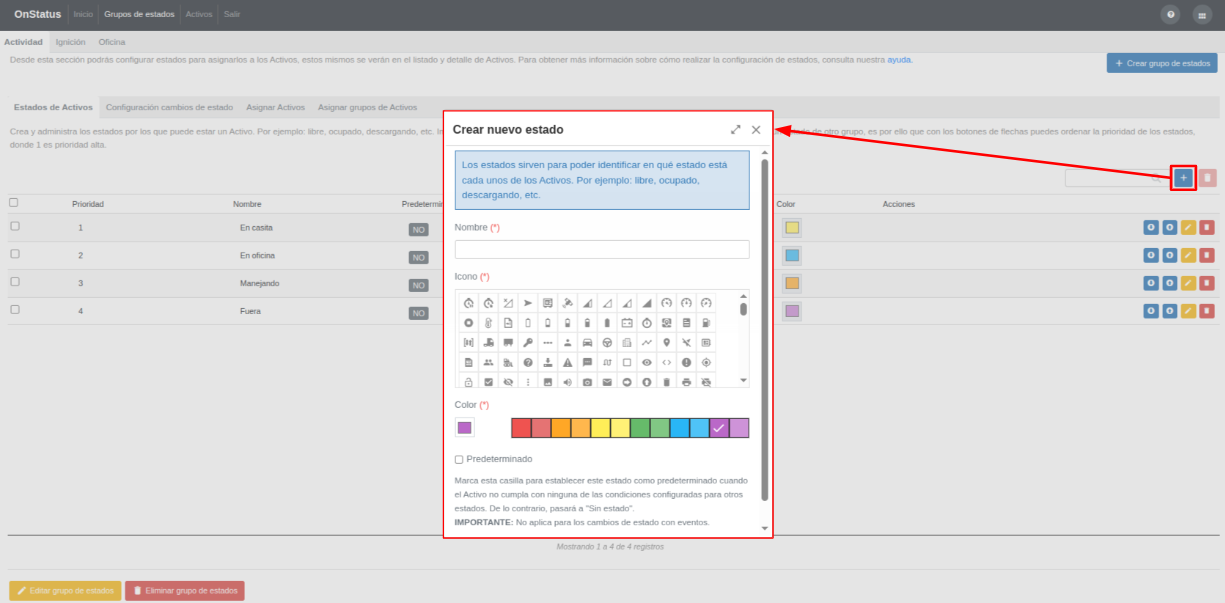Pick the single person icon
Image resolution: width=1225 pixels, height=603 pixels.
click(567, 343)
